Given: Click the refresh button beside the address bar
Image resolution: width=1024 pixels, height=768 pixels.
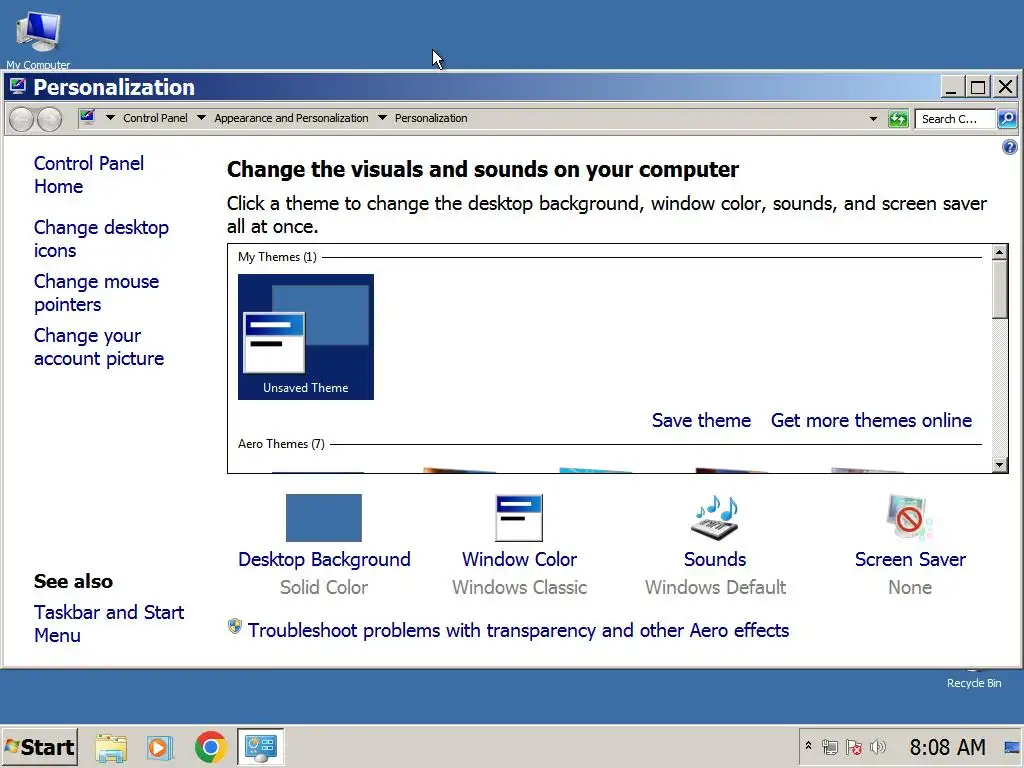Looking at the screenshot, I should 899,119.
